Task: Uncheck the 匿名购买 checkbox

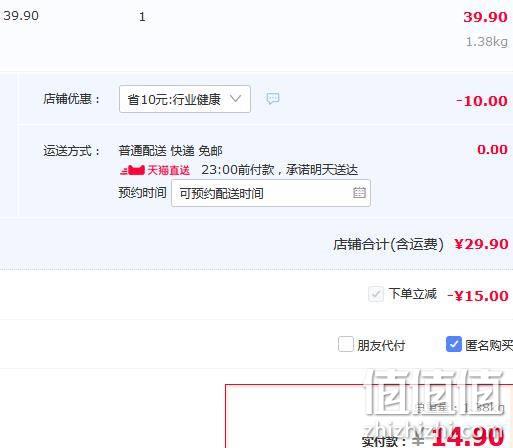Action: coord(454,344)
